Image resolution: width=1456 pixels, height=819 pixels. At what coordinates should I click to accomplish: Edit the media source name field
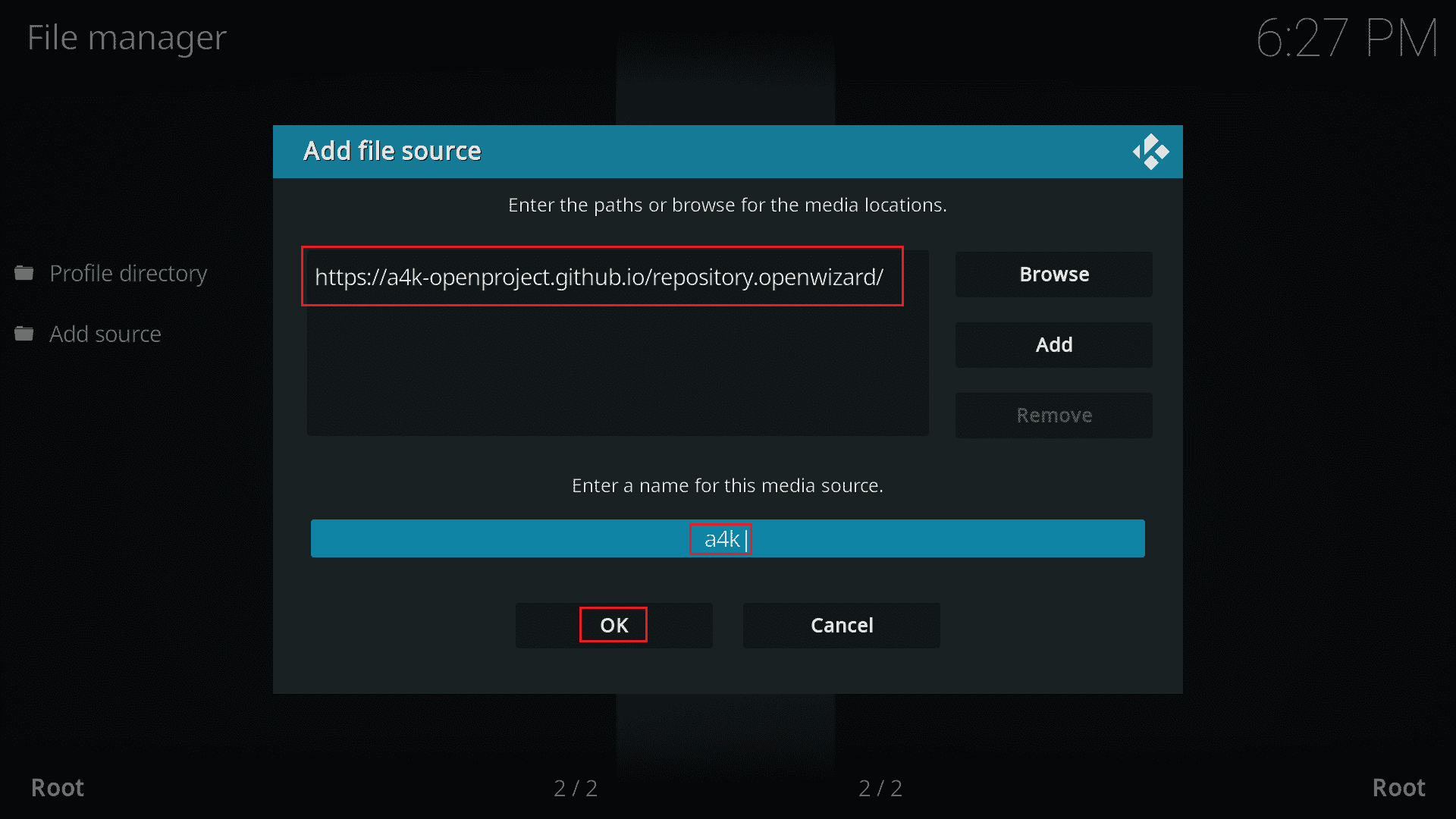point(727,539)
